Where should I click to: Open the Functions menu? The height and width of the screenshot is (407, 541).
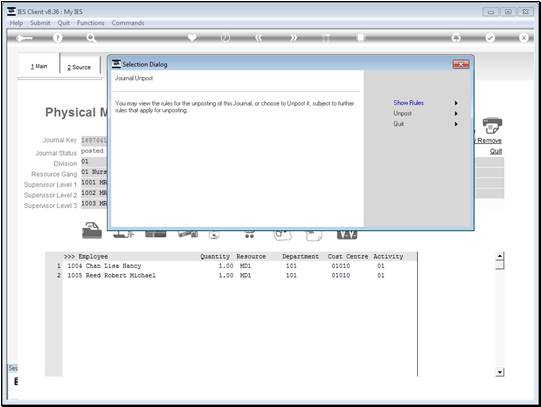pos(90,23)
